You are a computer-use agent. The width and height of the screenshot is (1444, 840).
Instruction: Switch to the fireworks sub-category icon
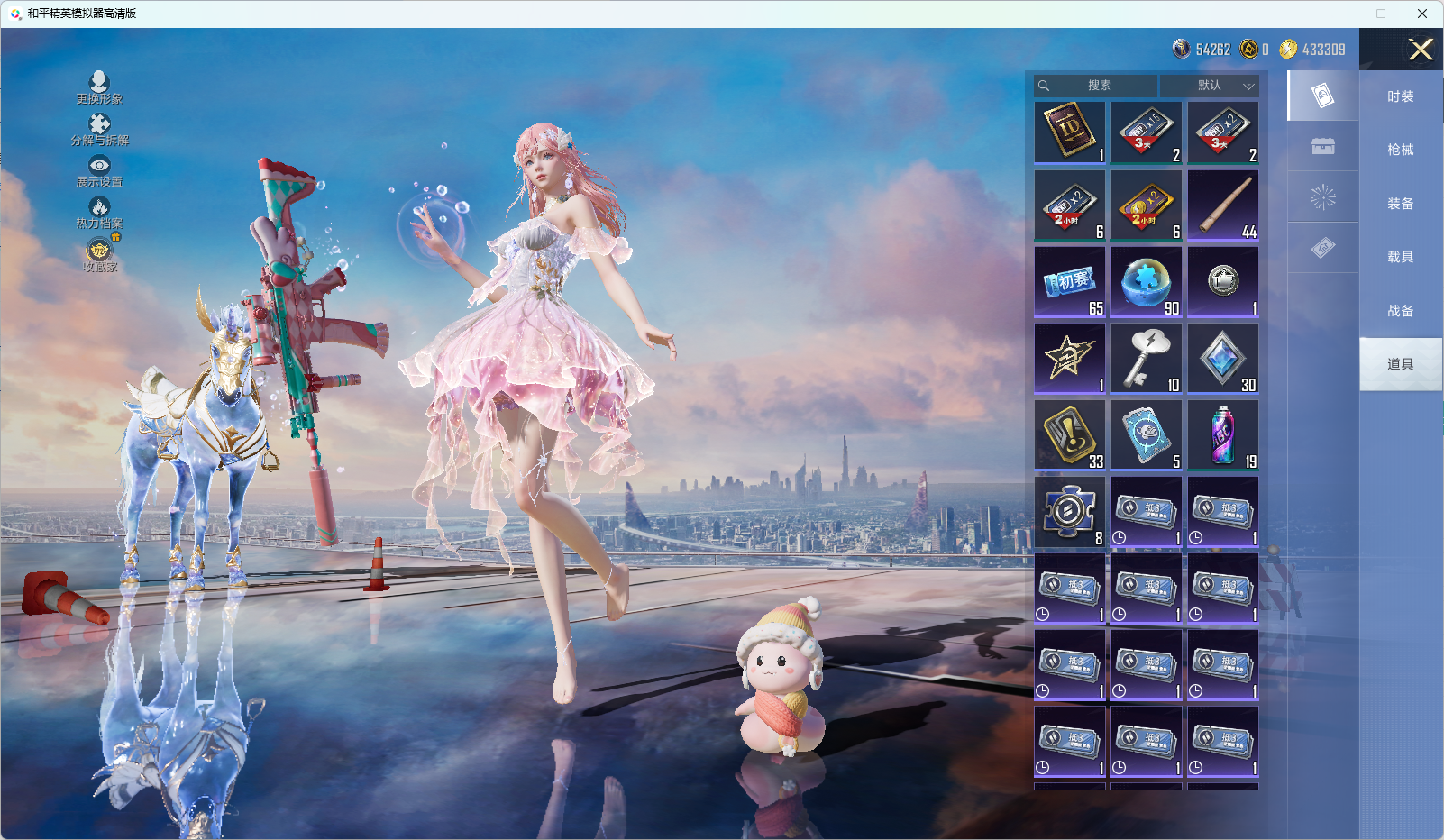[x=1323, y=196]
